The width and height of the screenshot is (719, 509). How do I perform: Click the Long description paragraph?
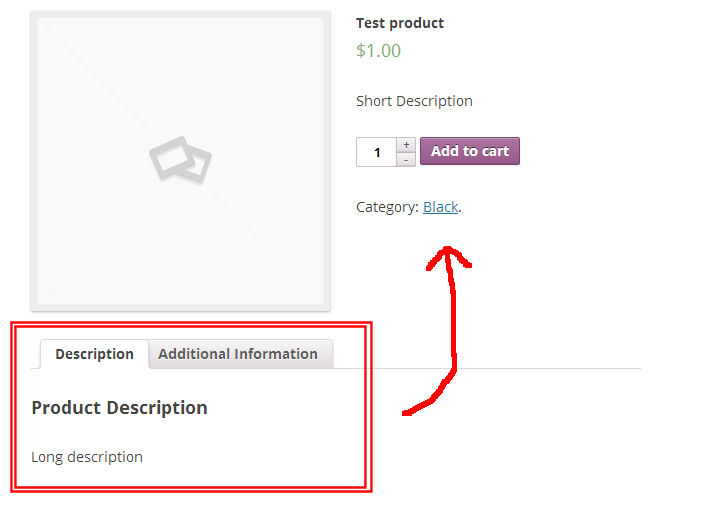tap(87, 457)
